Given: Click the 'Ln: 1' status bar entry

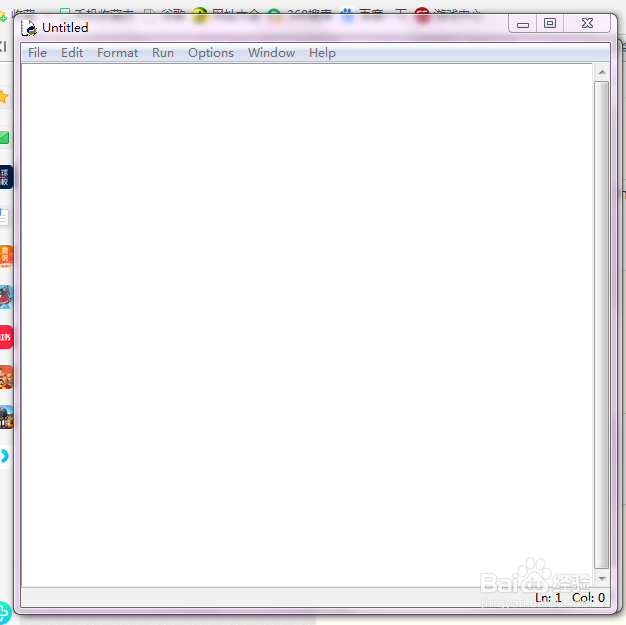Looking at the screenshot, I should 548,597.
